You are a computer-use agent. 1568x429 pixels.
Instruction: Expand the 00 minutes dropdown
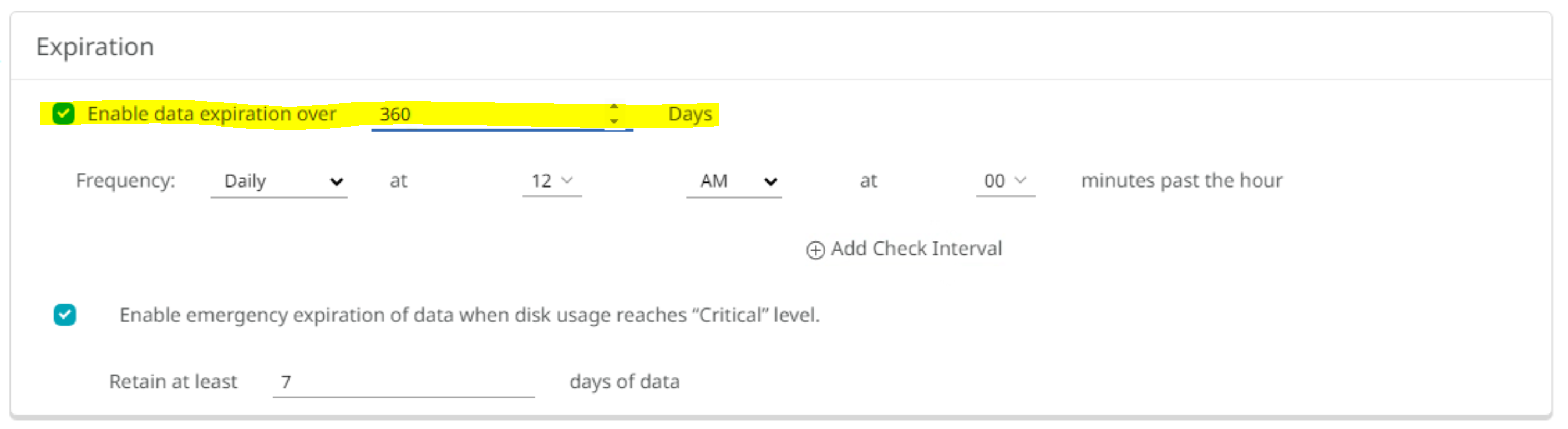[1005, 181]
